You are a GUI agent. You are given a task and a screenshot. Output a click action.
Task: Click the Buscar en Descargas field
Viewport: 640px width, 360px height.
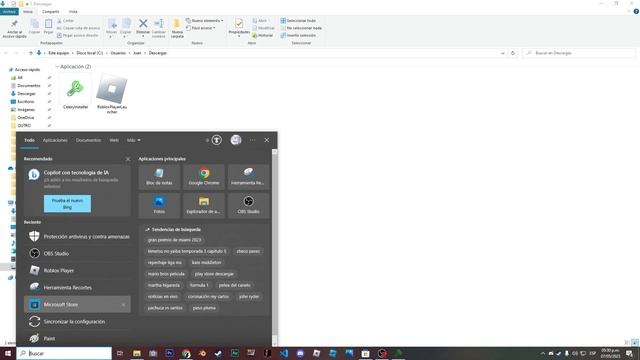pos(579,53)
